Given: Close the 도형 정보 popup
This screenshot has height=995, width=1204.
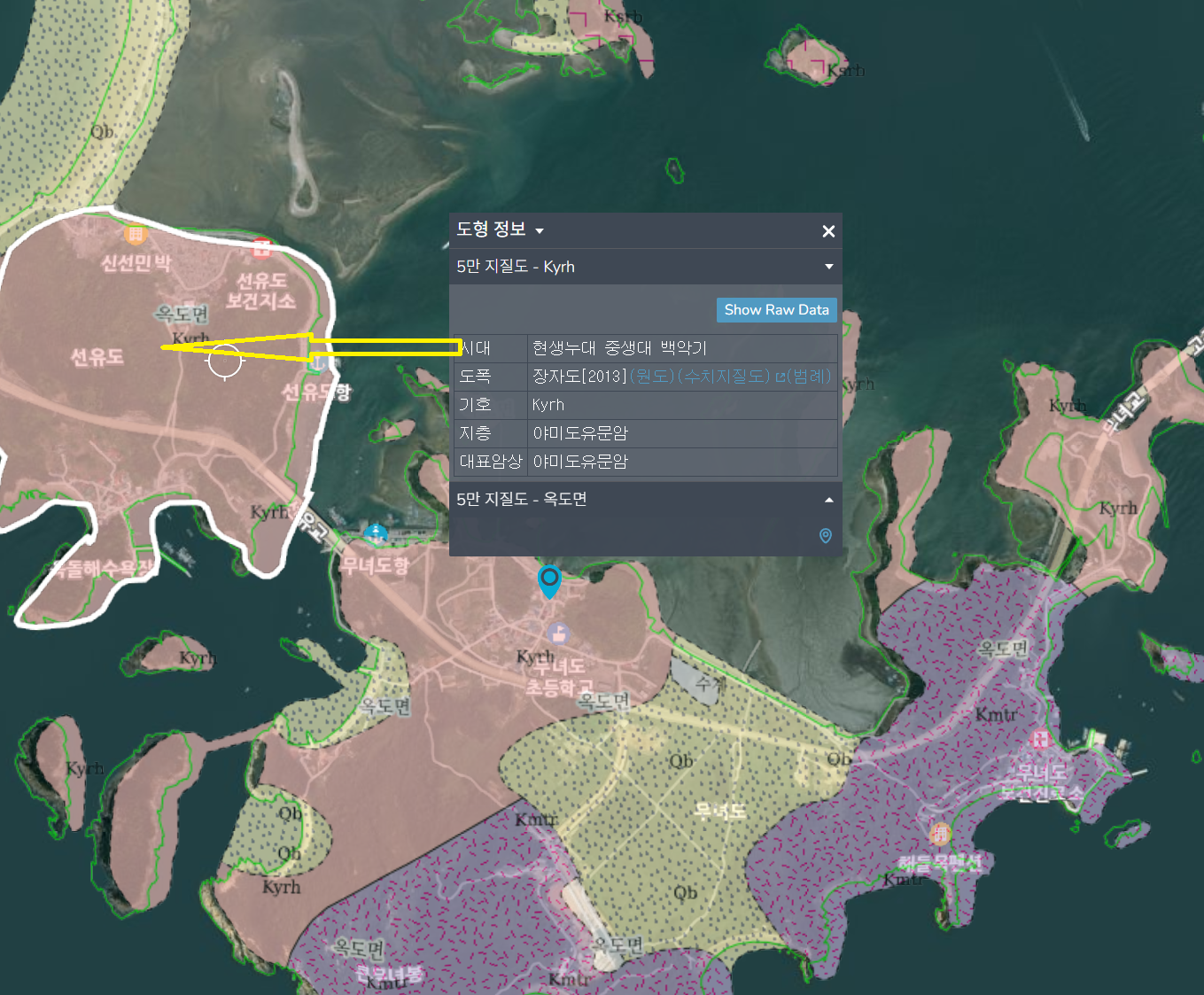Looking at the screenshot, I should point(828,231).
